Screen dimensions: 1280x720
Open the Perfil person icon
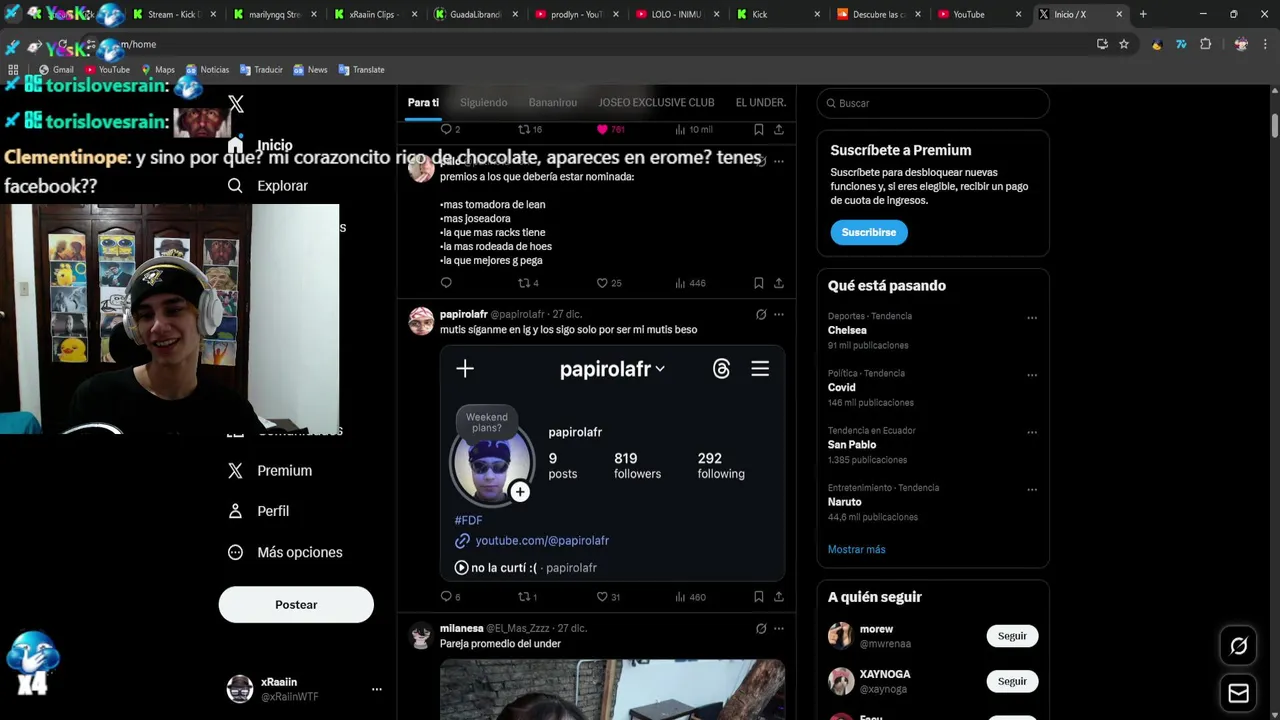tap(235, 511)
